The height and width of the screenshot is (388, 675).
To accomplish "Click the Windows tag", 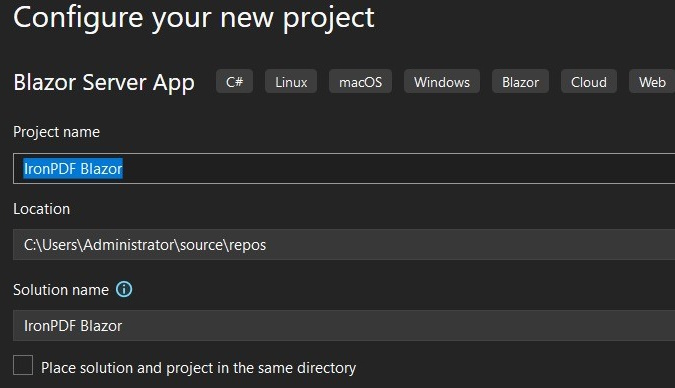I will (442, 81).
